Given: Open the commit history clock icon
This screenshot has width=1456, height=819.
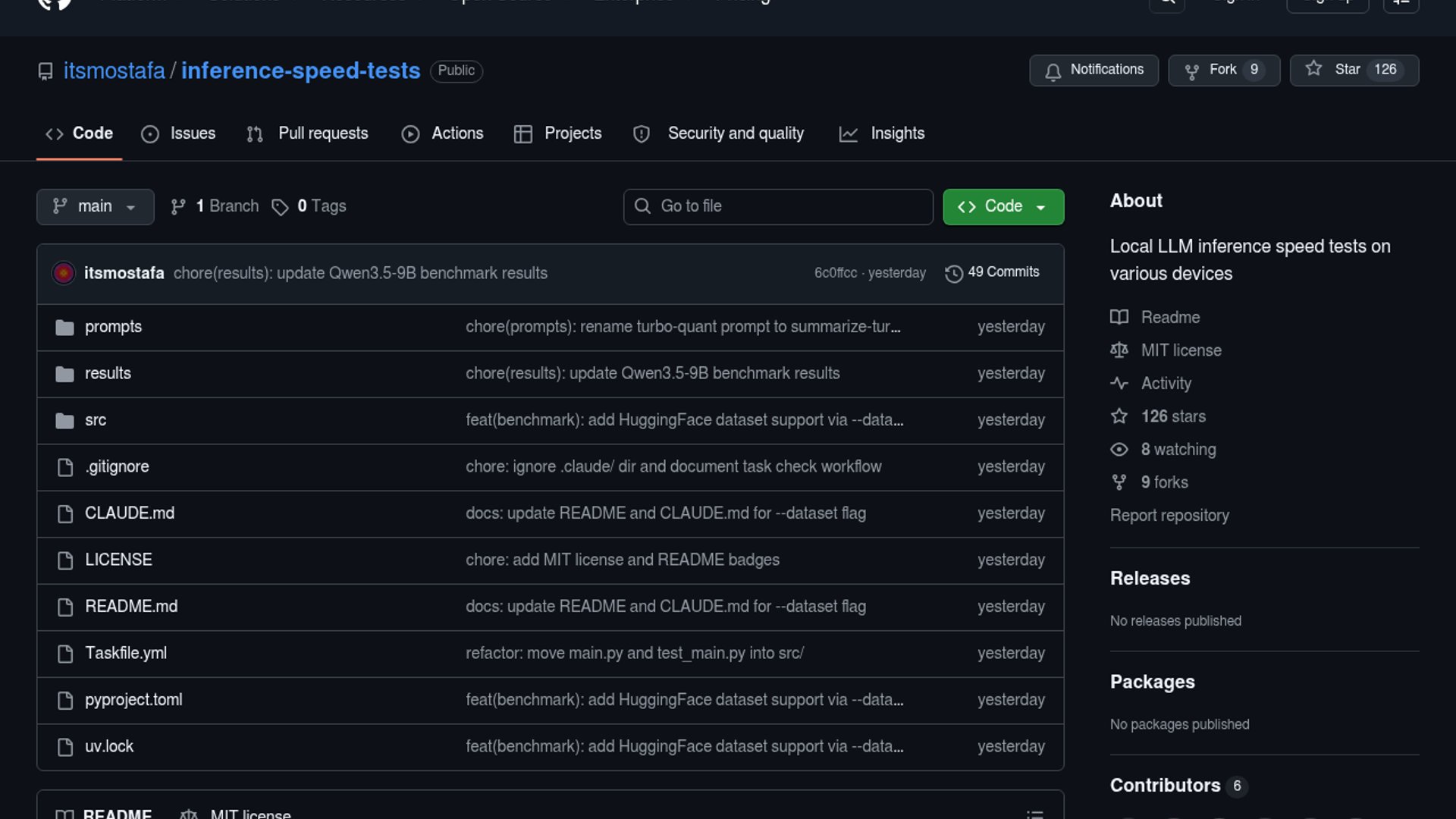Looking at the screenshot, I should click(953, 273).
